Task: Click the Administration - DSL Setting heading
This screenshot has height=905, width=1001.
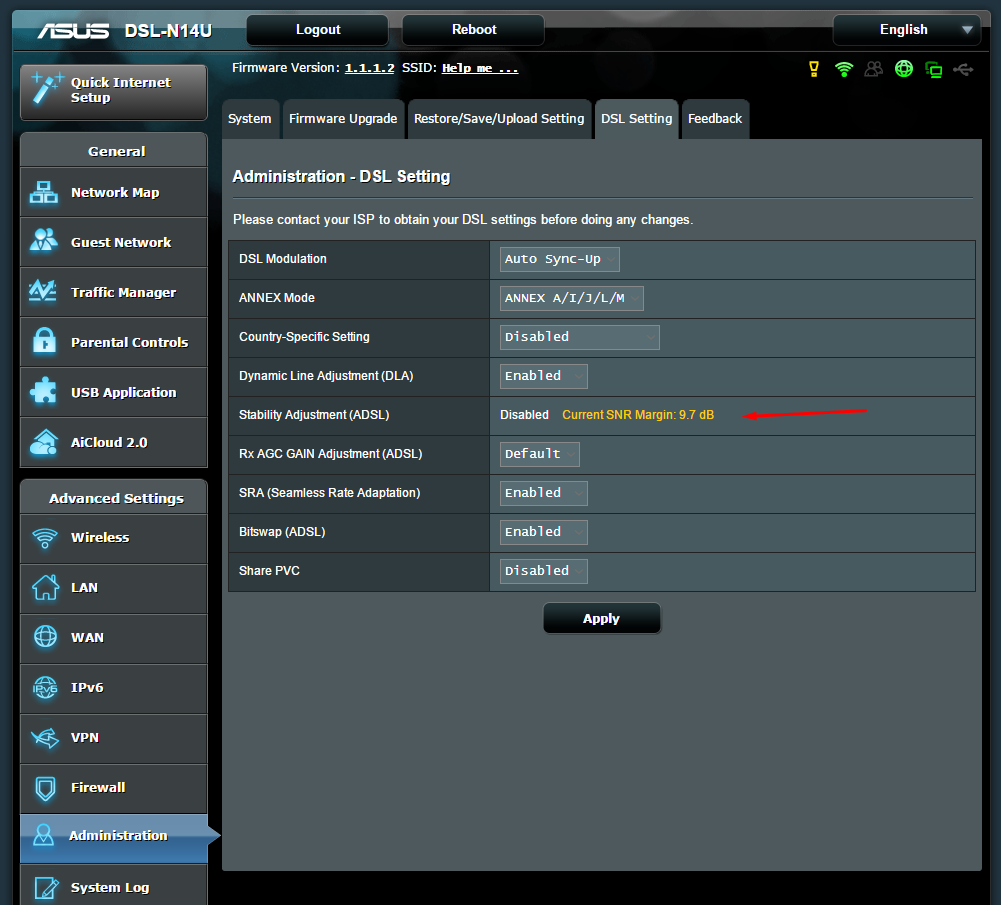Action: click(x=341, y=176)
